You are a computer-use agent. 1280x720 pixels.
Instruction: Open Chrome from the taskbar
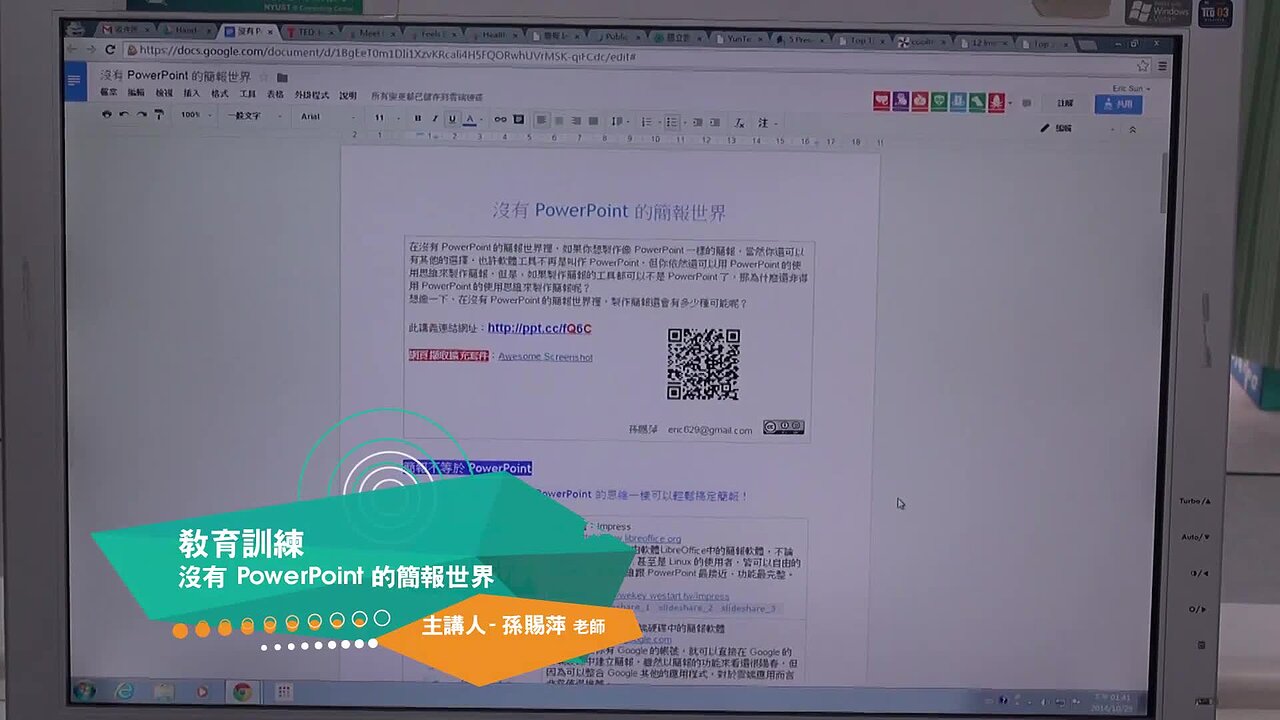(242, 691)
